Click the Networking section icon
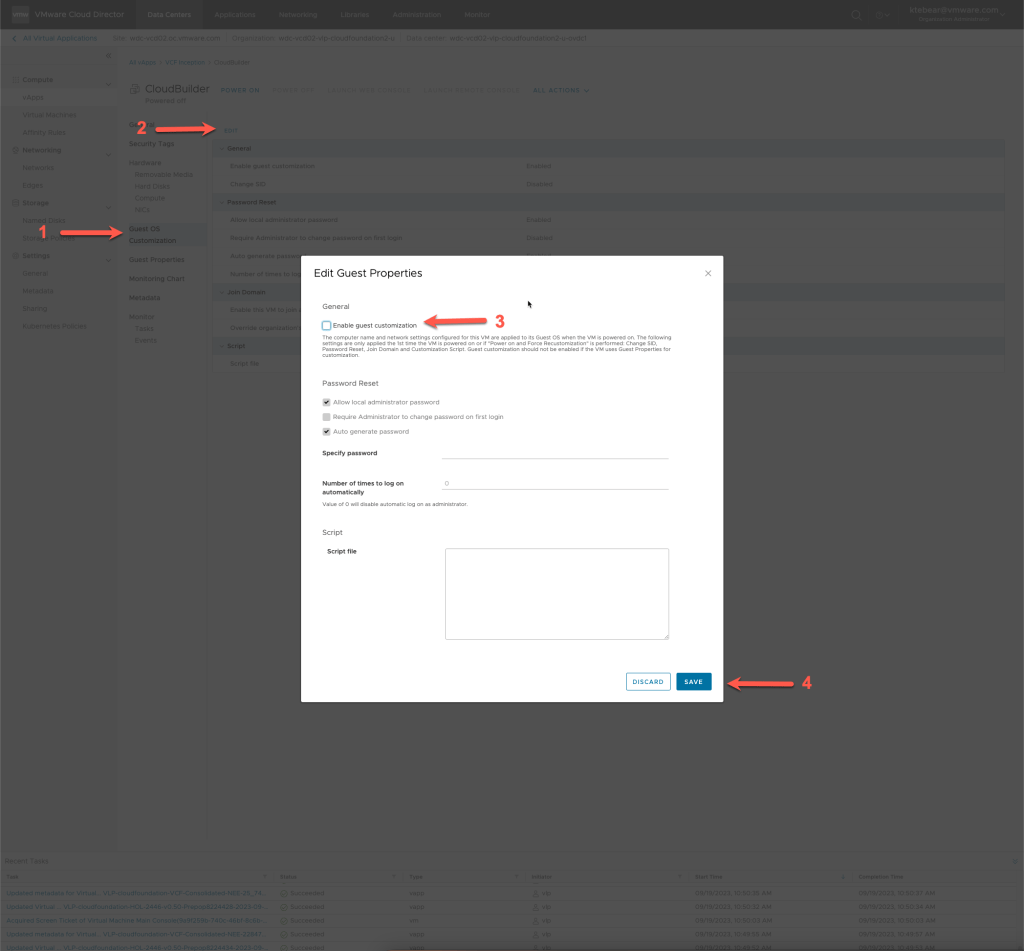1024x951 pixels. [15, 150]
